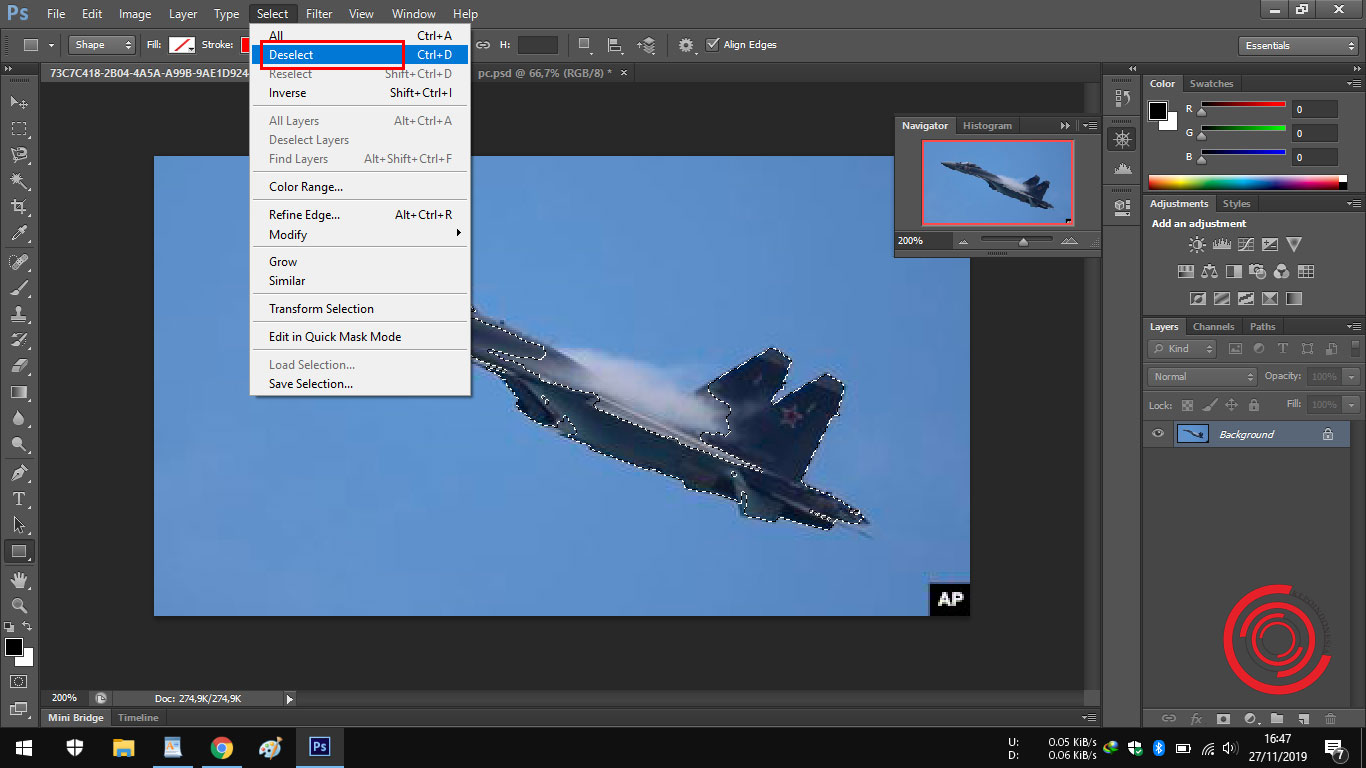
Task: Toggle lock all for the layer
Action: pos(1253,405)
